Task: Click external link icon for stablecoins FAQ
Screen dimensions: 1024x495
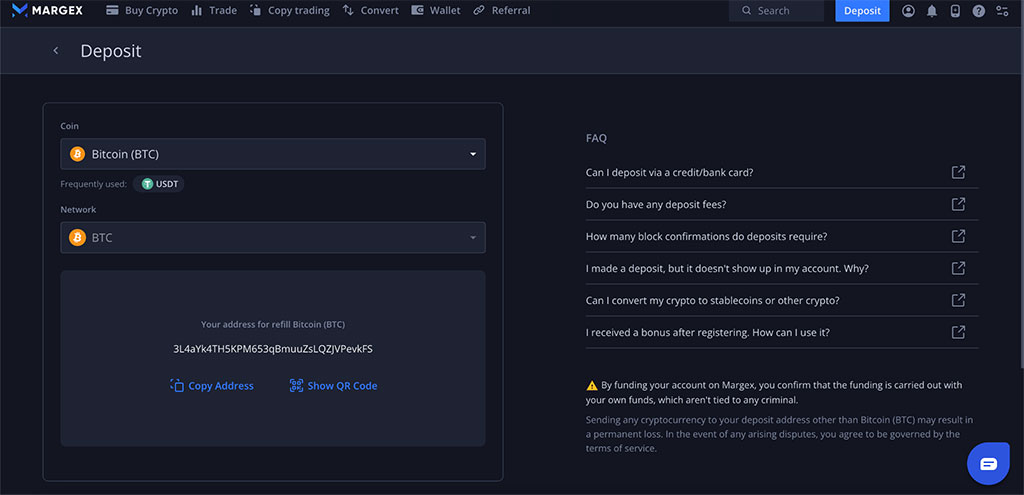Action: coord(958,300)
